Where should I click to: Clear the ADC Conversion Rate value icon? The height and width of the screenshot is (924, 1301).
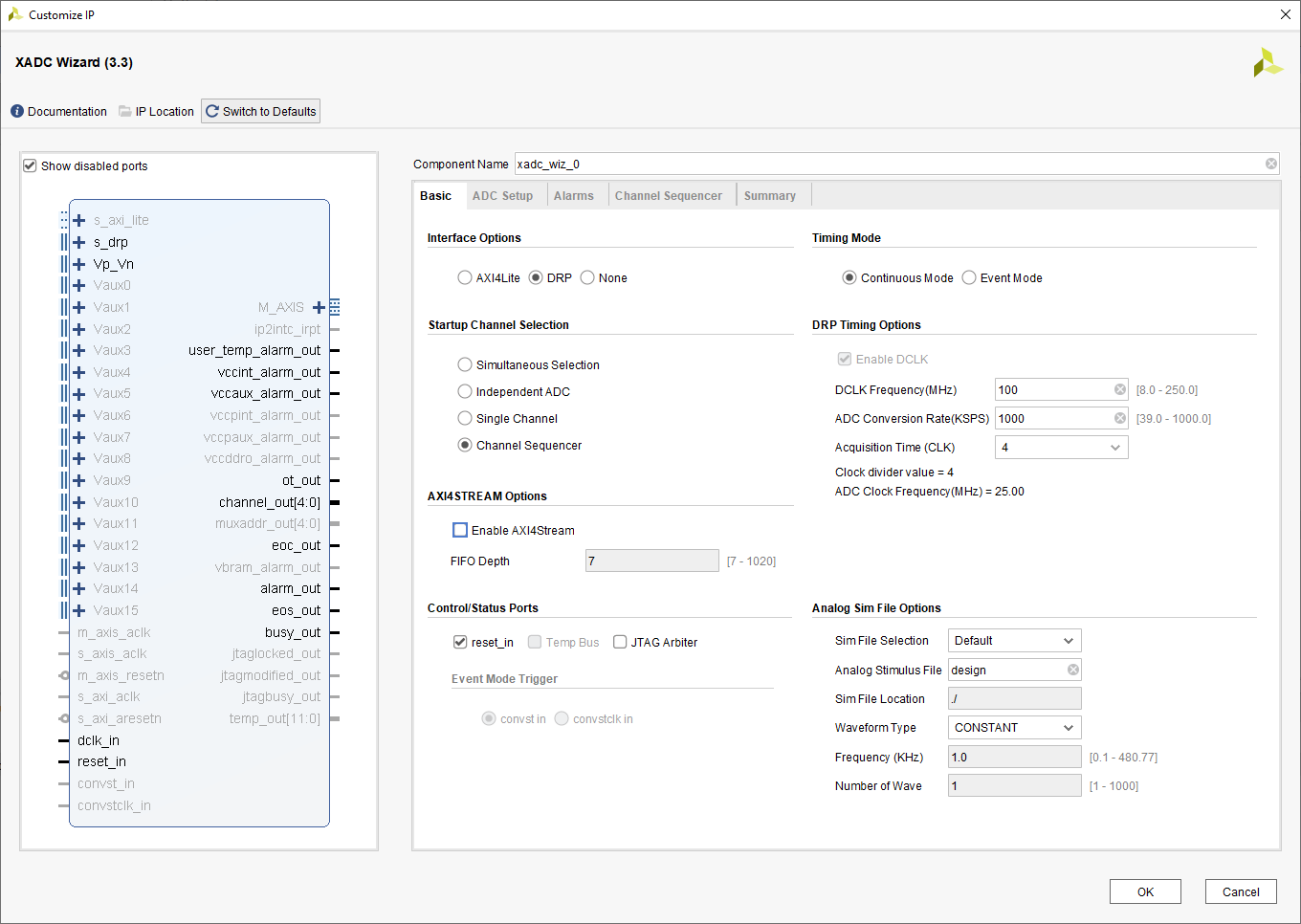(1120, 418)
